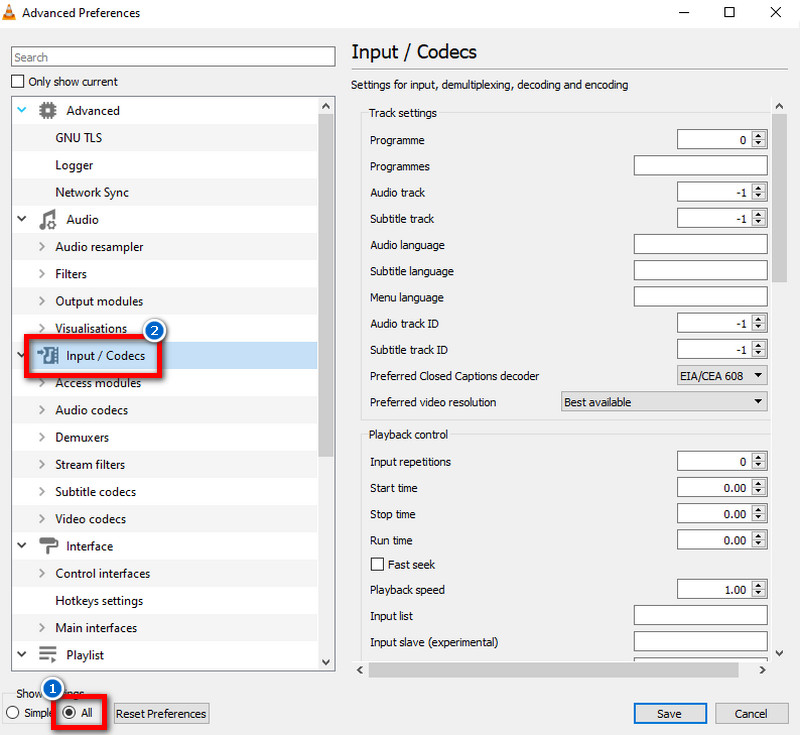Collapse the Audio tree section

coord(22,219)
